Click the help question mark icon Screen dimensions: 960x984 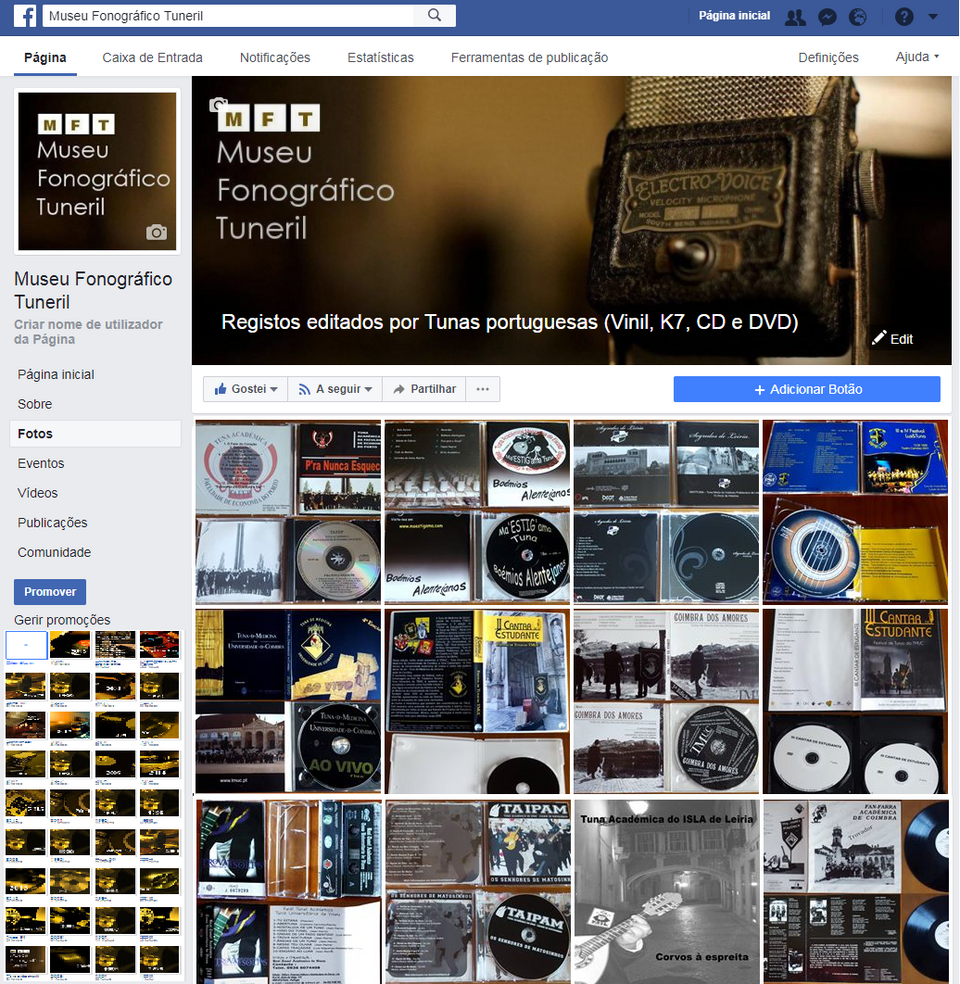(x=903, y=16)
